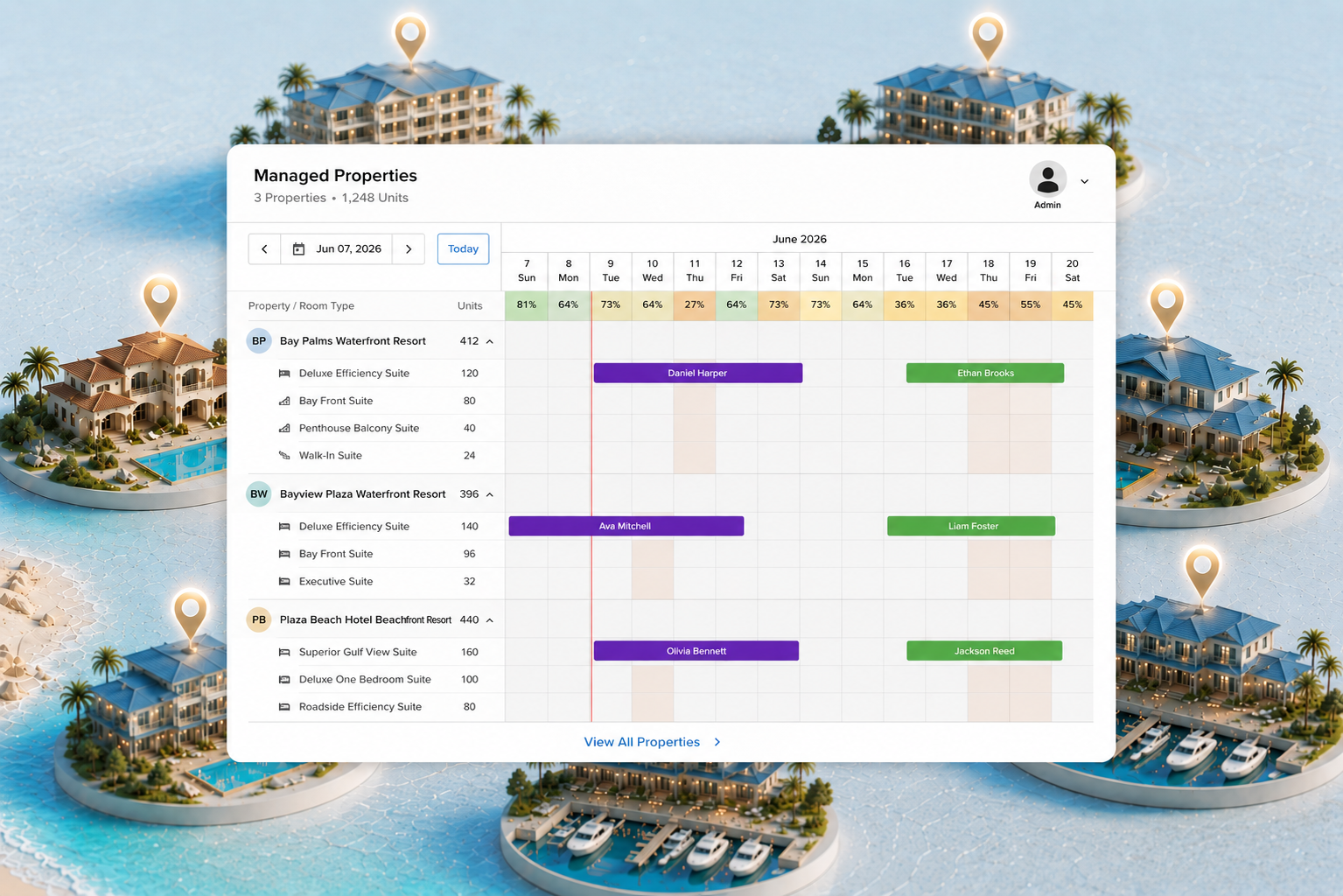The width and height of the screenshot is (1343, 896).
Task: Select the 9 Tue column header
Action: pos(611,270)
